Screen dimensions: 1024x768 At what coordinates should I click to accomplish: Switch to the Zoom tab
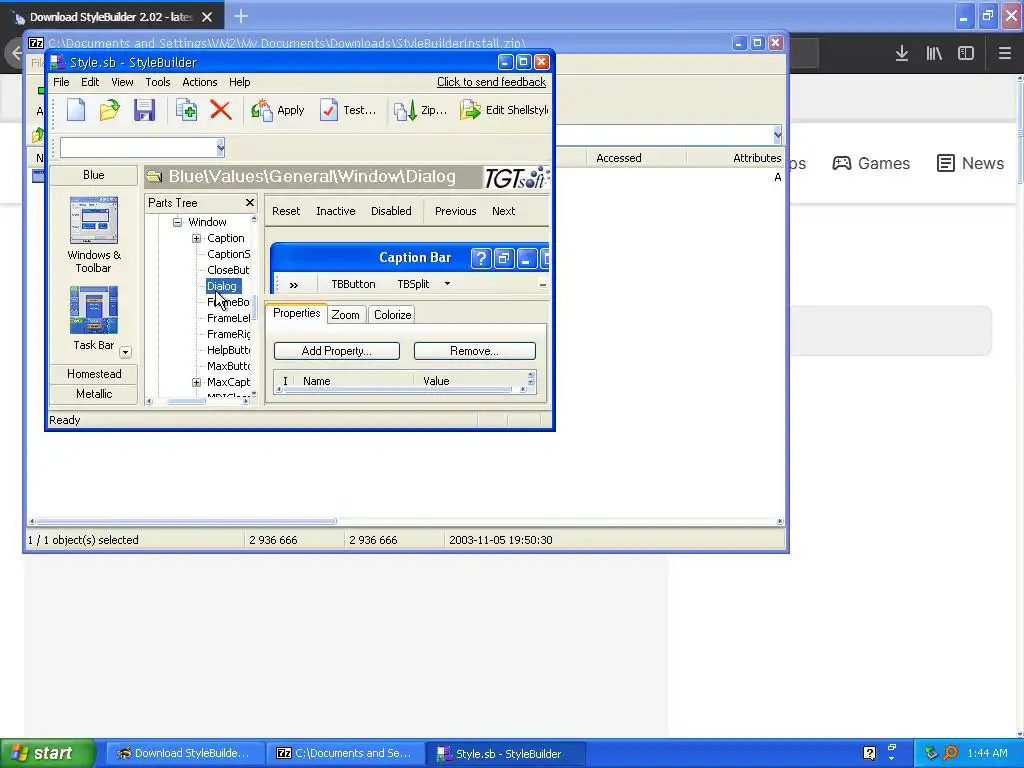click(345, 315)
